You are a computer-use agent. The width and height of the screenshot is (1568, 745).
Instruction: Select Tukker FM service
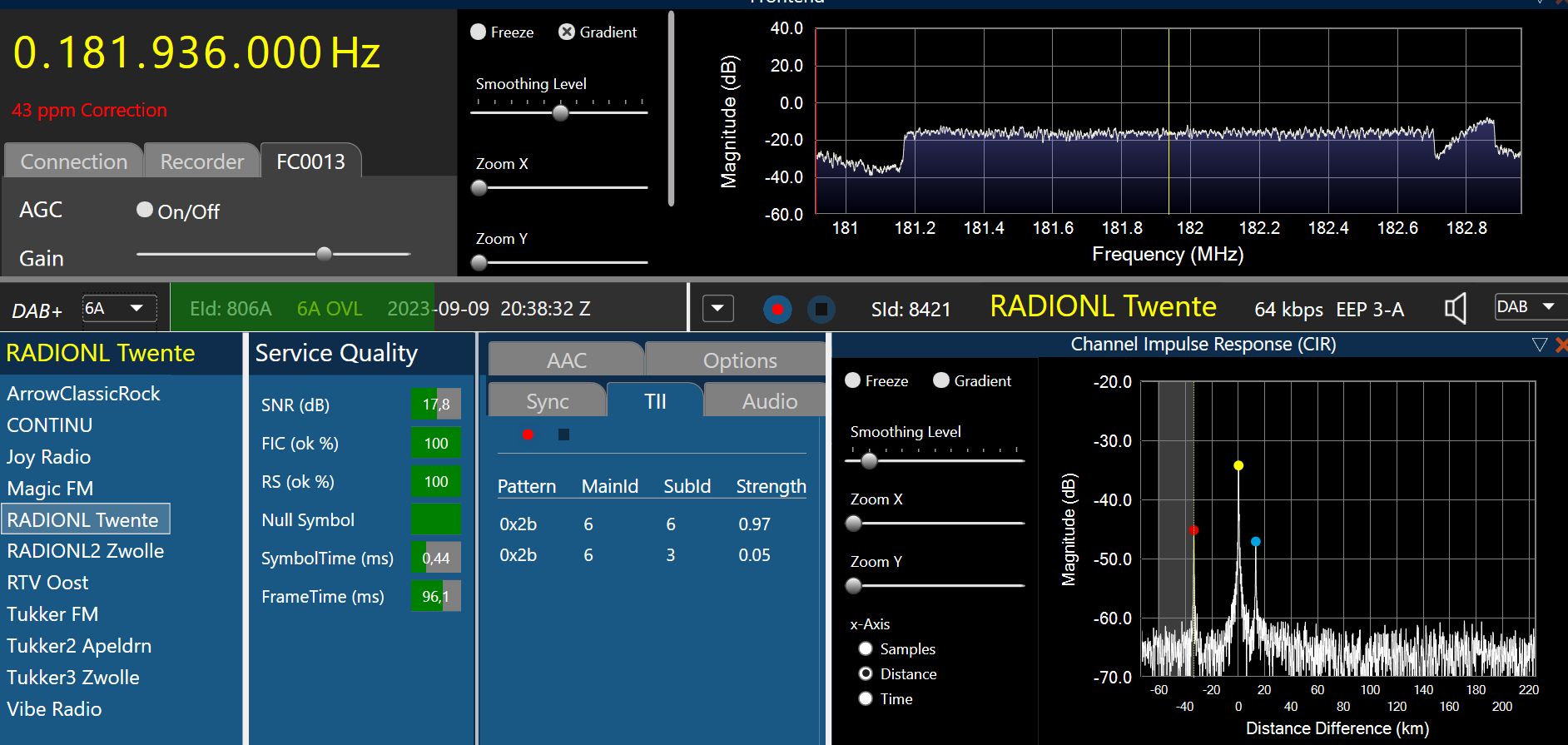[52, 614]
